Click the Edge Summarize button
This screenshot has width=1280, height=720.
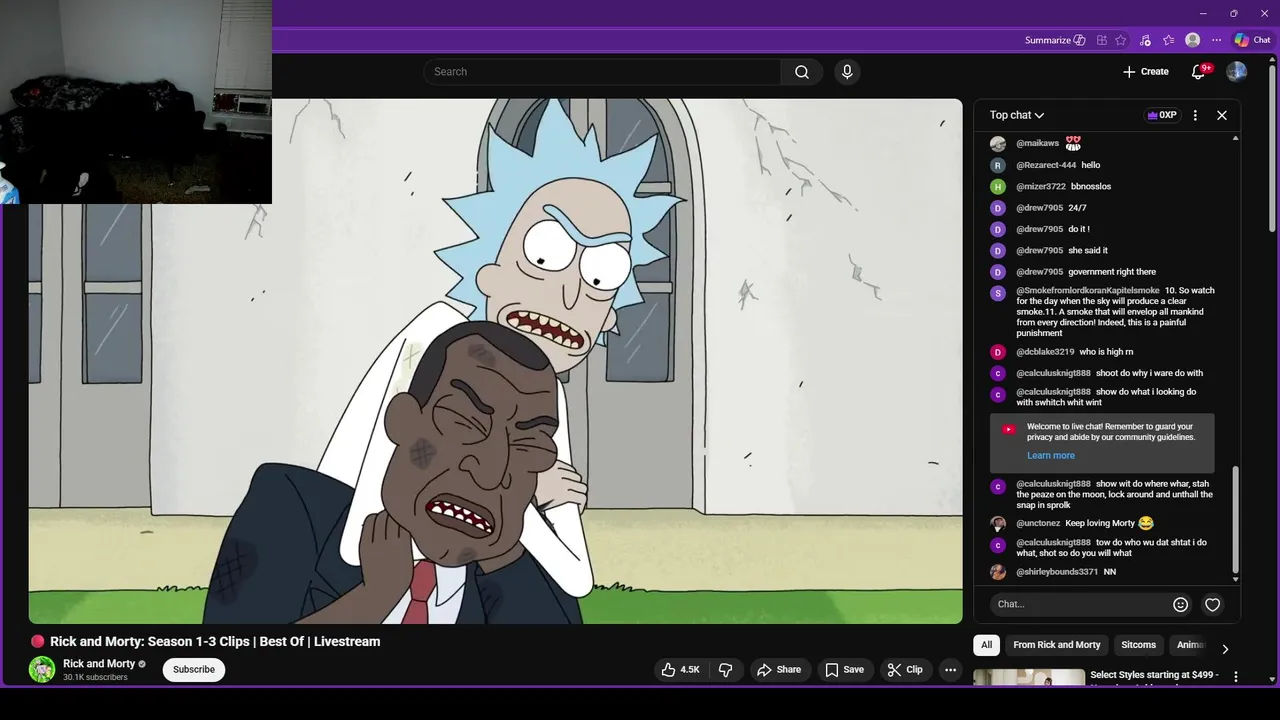click(x=1055, y=40)
